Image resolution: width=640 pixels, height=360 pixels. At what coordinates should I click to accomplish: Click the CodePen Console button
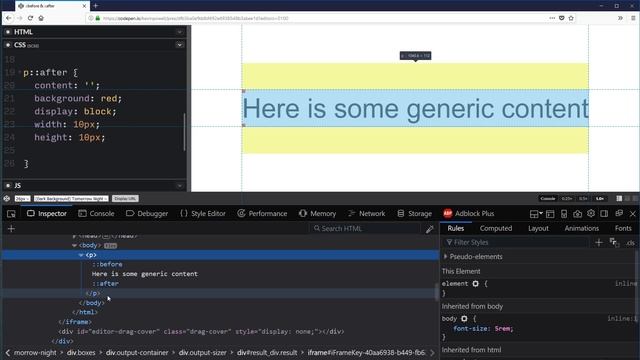click(548, 198)
